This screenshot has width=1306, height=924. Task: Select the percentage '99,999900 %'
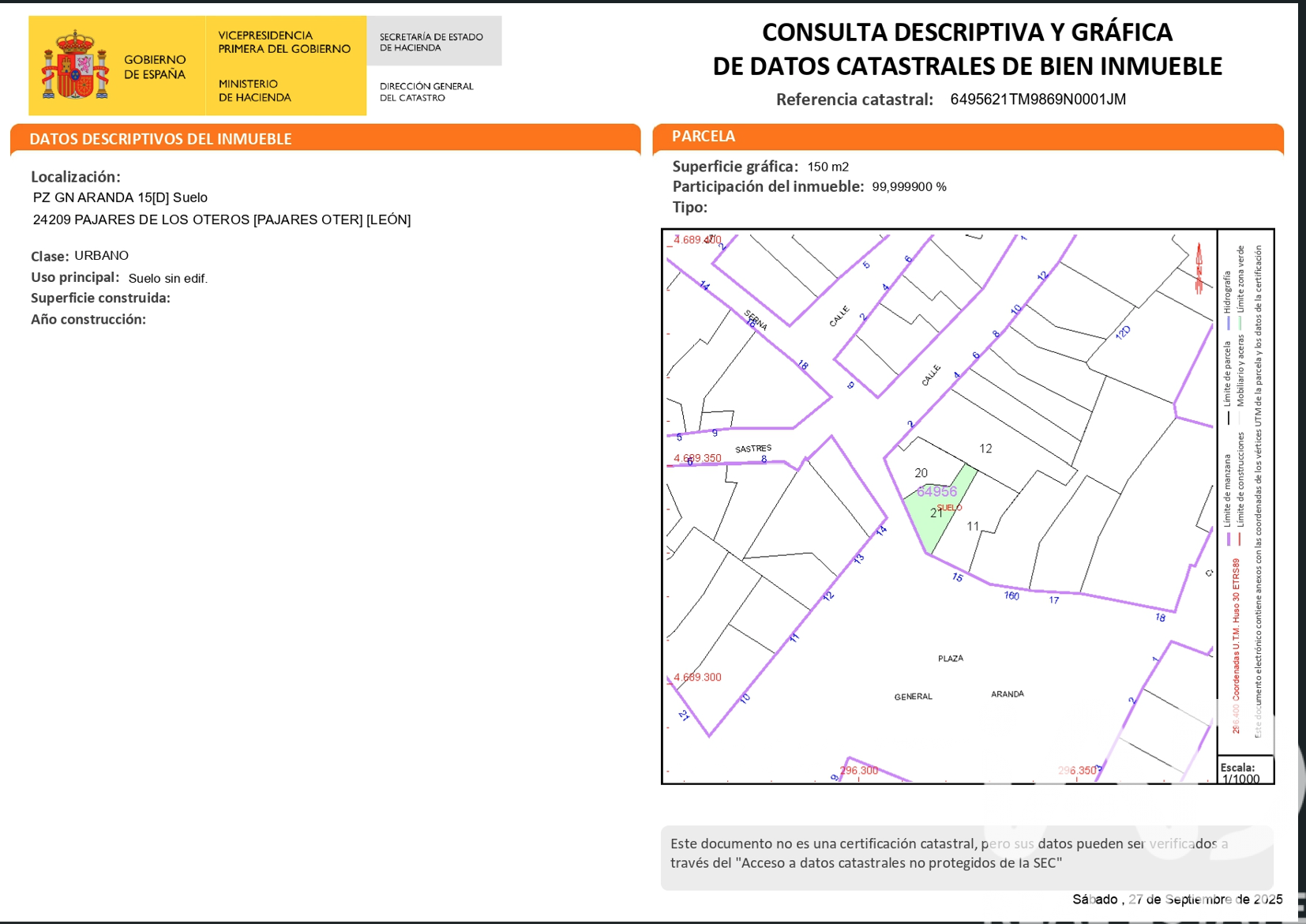tap(910, 187)
